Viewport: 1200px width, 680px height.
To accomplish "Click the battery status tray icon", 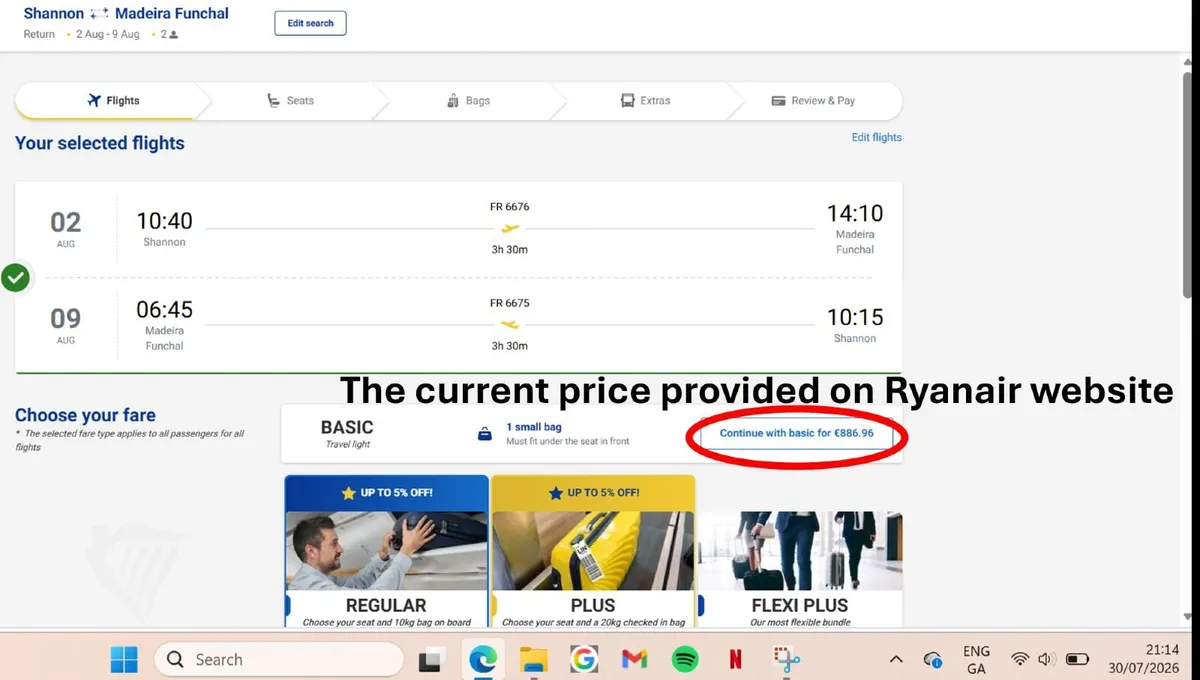I will [1078, 659].
